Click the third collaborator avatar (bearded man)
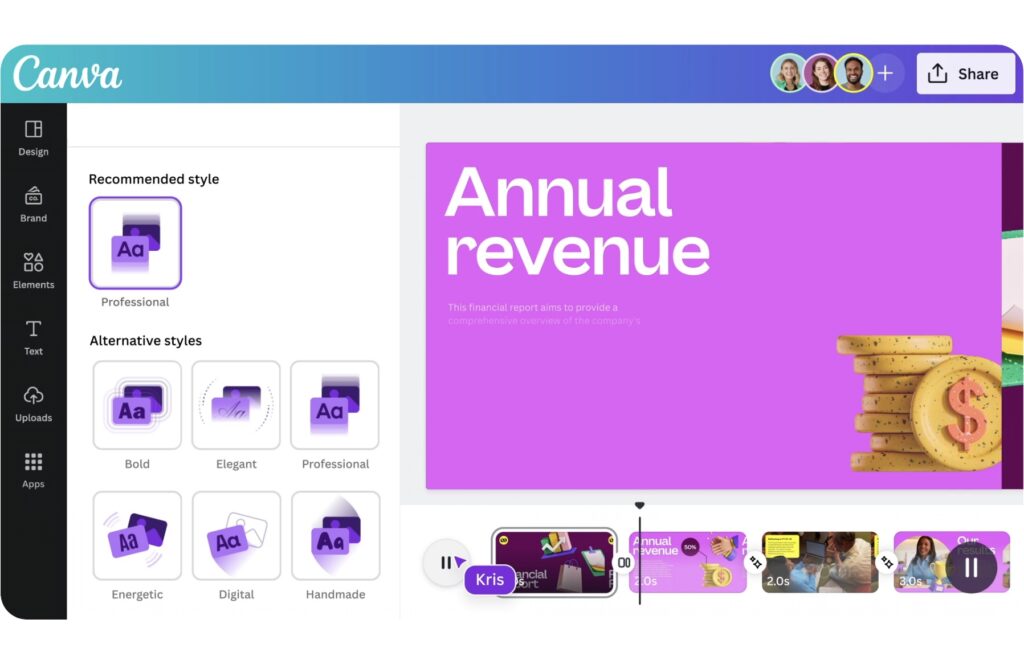Screen dimensions: 1024x668 854,73
